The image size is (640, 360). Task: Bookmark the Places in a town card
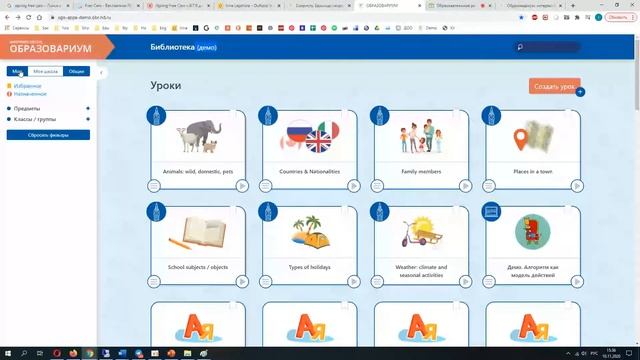[x=569, y=114]
